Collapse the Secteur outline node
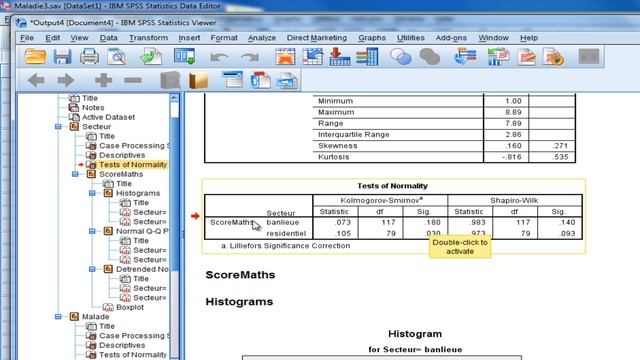Viewport: 640px width, 360px height. 58,127
